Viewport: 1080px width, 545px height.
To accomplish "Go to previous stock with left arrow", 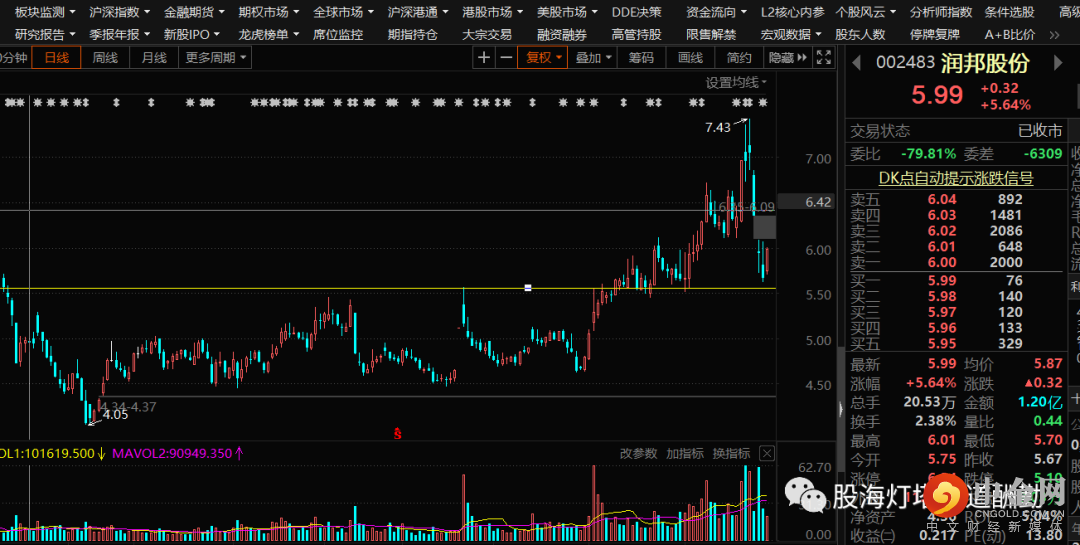I will coord(857,63).
